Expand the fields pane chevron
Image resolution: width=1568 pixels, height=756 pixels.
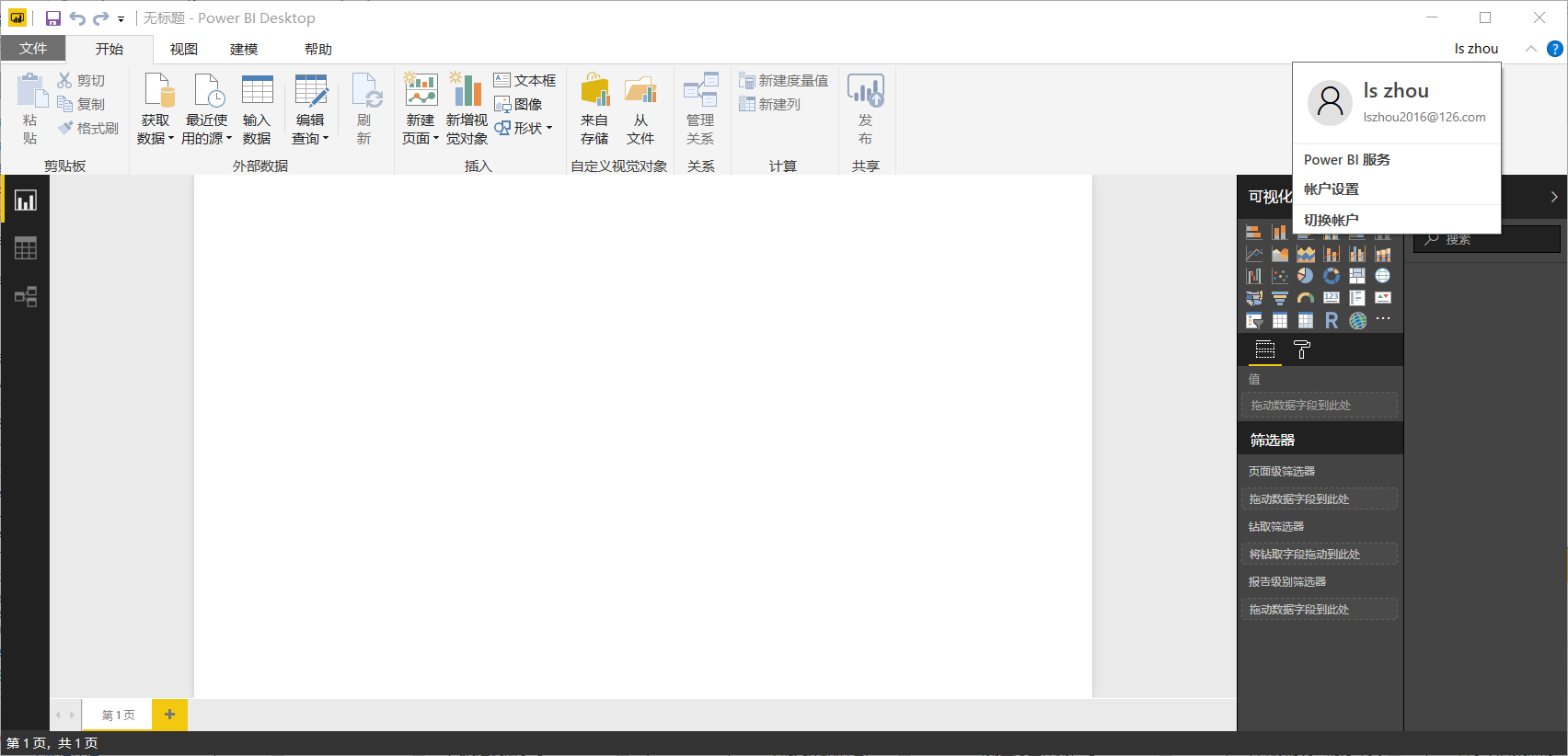click(1554, 197)
